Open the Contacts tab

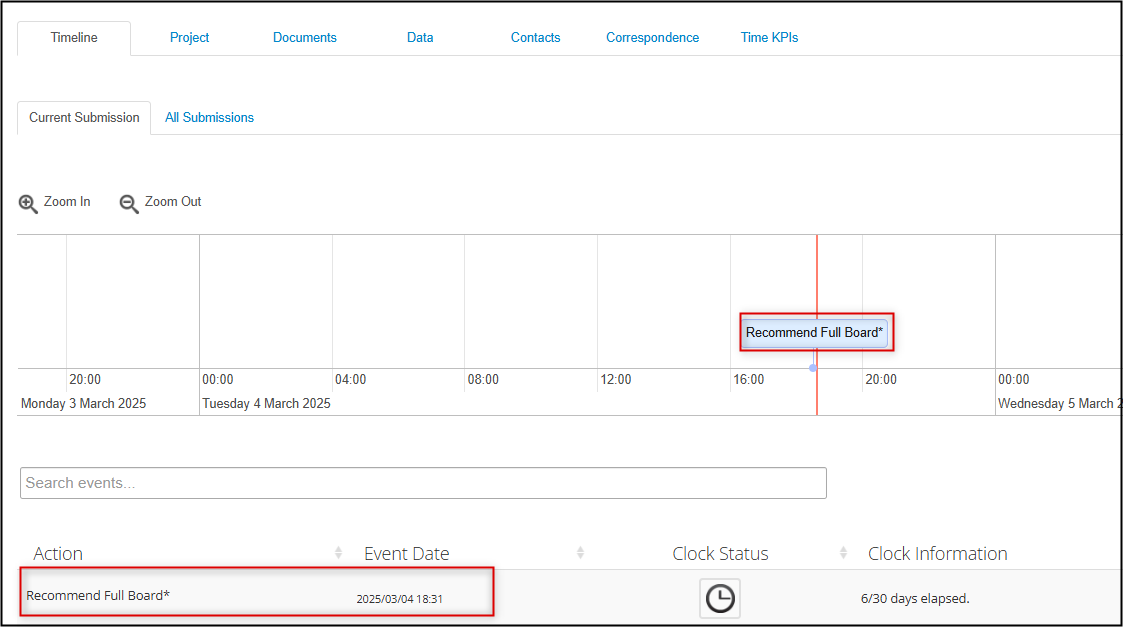click(x=535, y=38)
